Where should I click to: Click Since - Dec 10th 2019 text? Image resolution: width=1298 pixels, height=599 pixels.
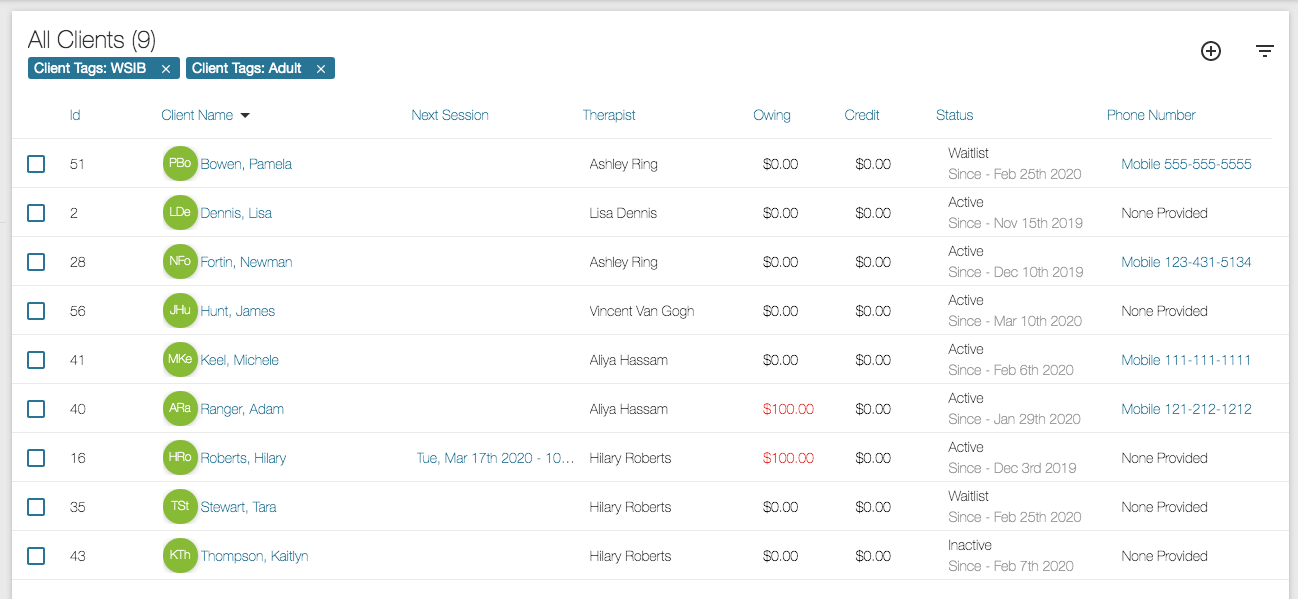coord(1015,272)
